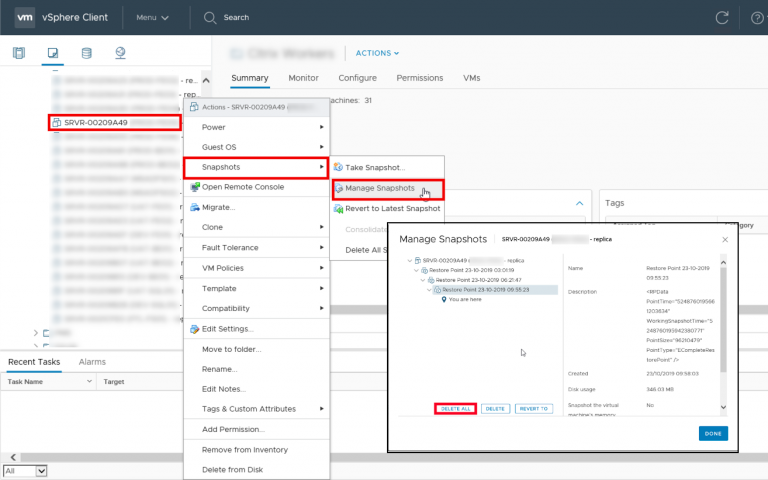The image size is (768, 480).
Task: Expand the Clone submenu
Action: (256, 227)
